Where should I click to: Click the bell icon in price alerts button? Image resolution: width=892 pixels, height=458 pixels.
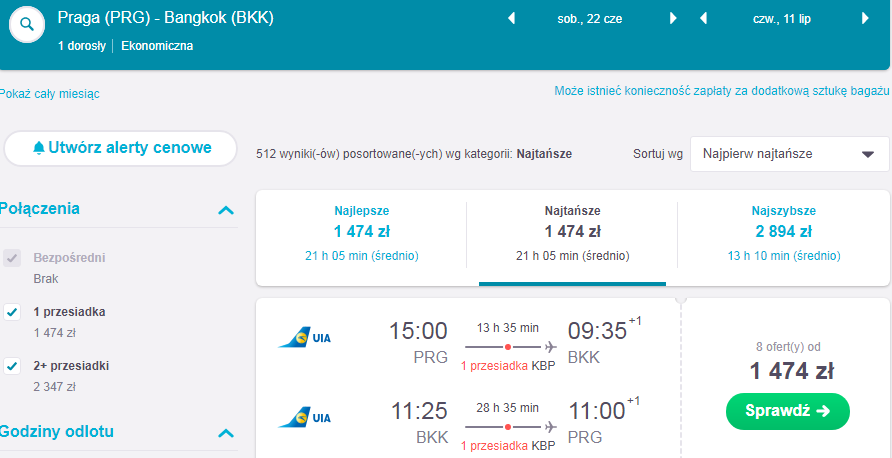[39, 148]
